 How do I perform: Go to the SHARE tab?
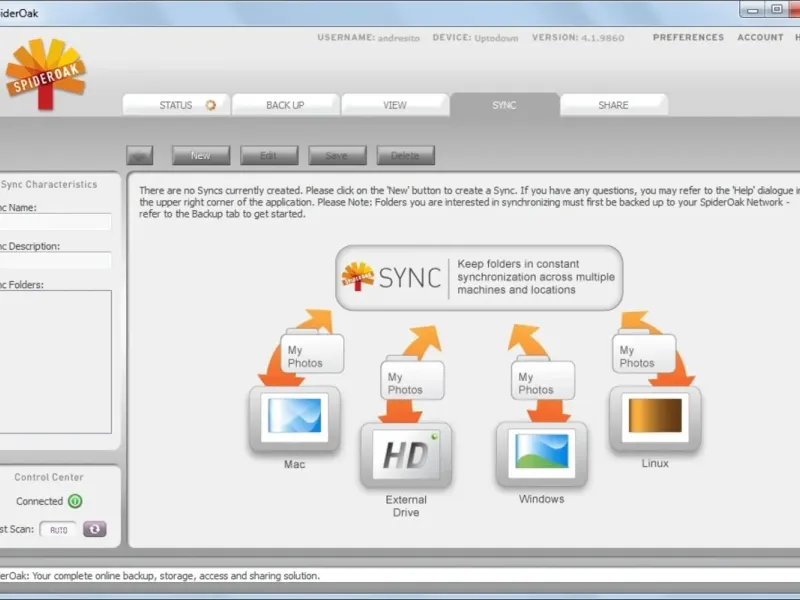click(613, 105)
